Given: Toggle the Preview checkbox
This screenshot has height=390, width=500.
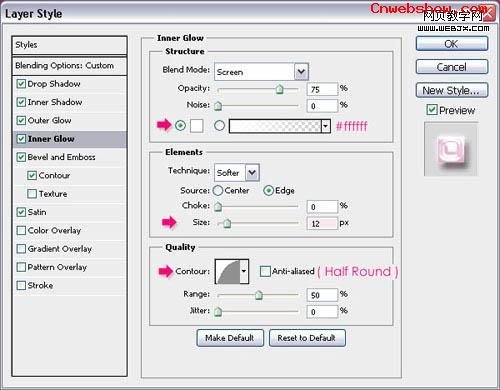Looking at the screenshot, I should tap(432, 110).
